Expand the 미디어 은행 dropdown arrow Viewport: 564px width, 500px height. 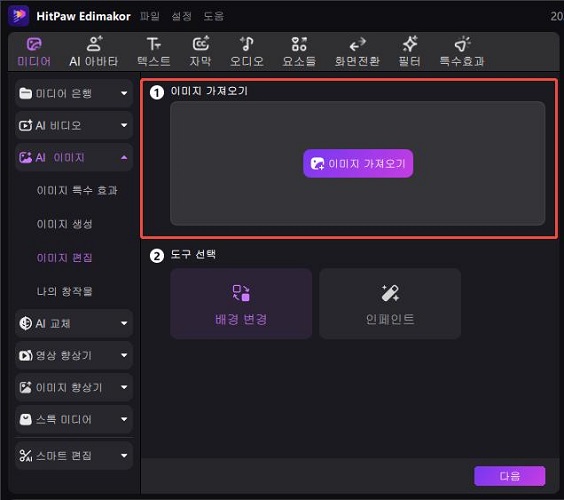(124, 94)
